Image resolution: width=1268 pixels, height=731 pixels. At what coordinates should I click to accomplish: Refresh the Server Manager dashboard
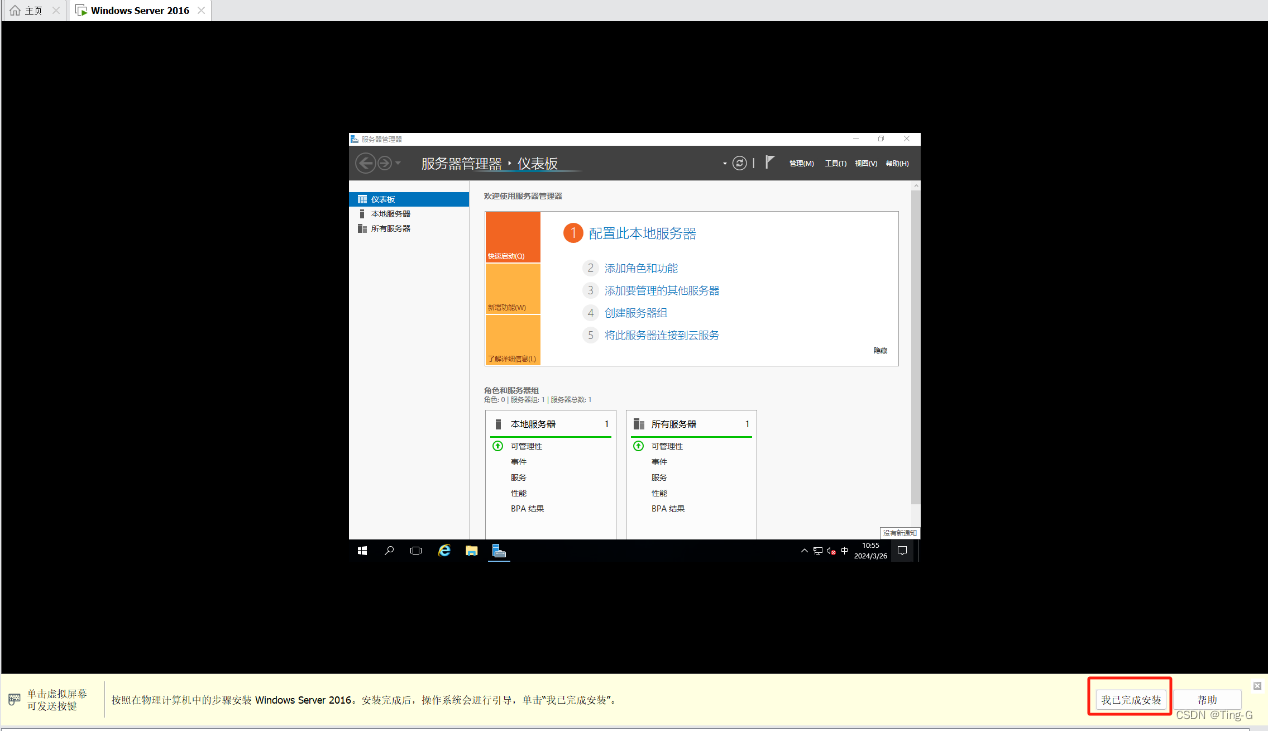tap(739, 163)
